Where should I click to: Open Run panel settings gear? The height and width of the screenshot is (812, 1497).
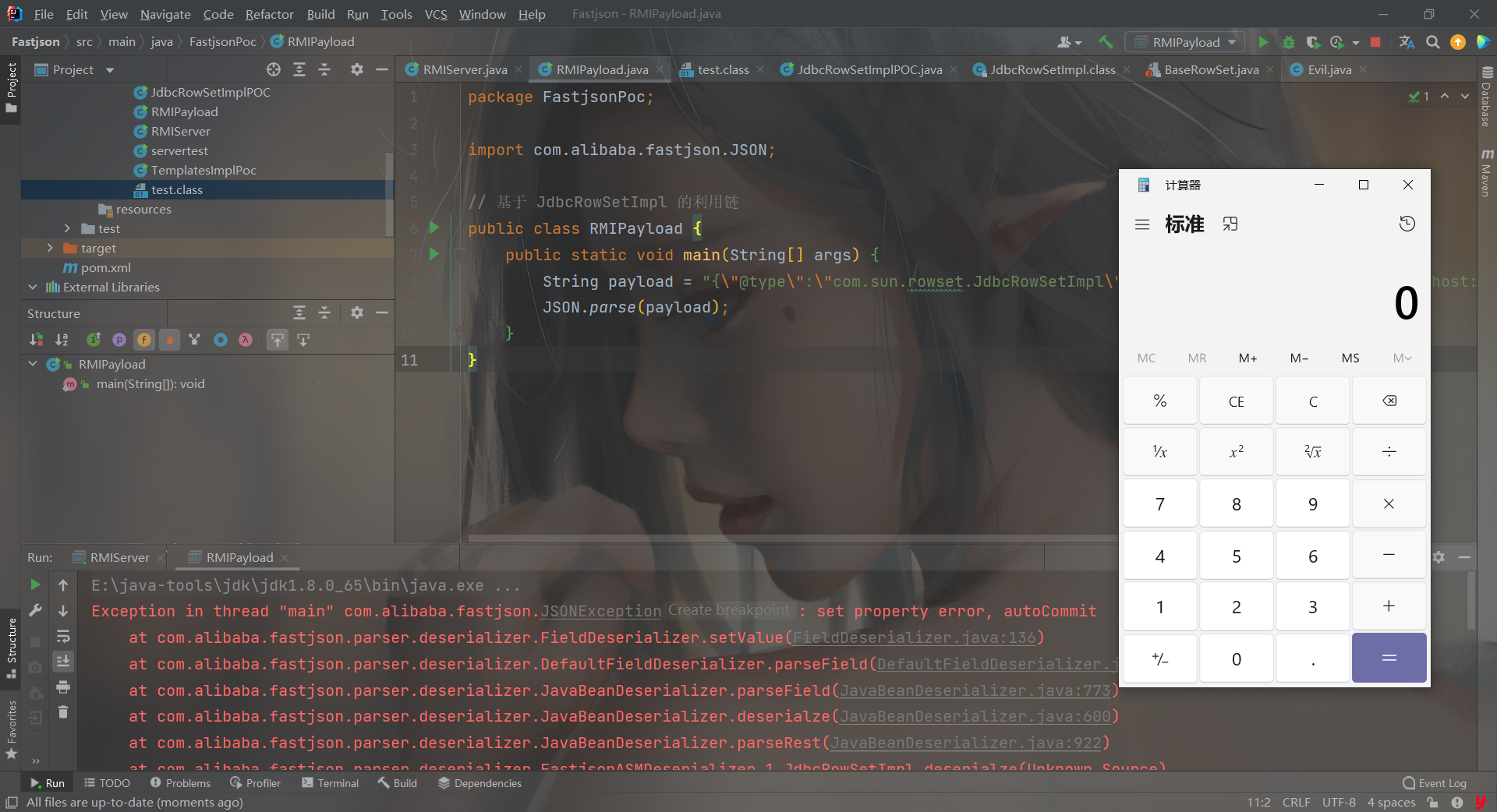pos(1439,557)
